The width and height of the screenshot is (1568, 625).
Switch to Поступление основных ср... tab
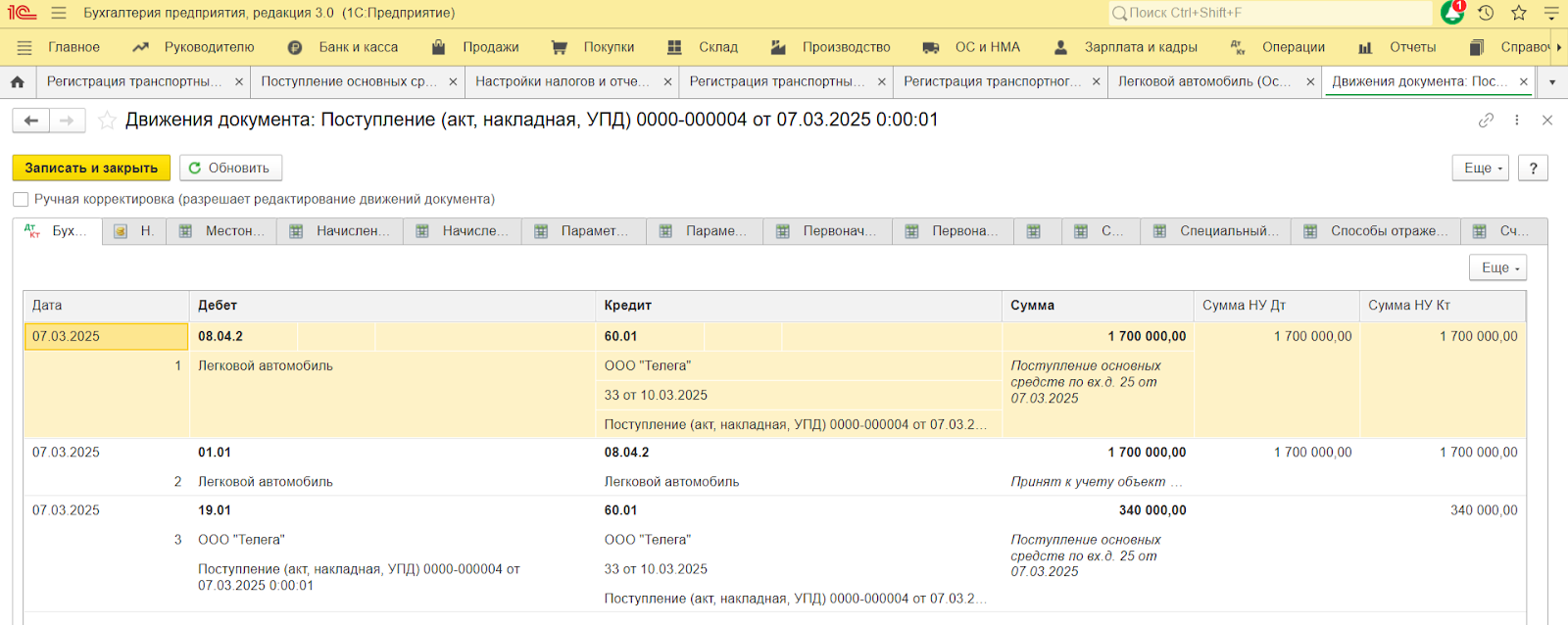[349, 81]
